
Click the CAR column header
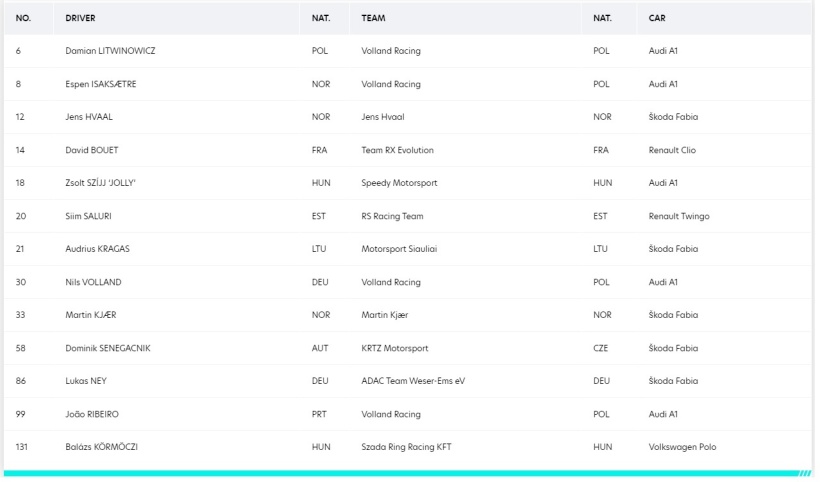click(x=657, y=18)
